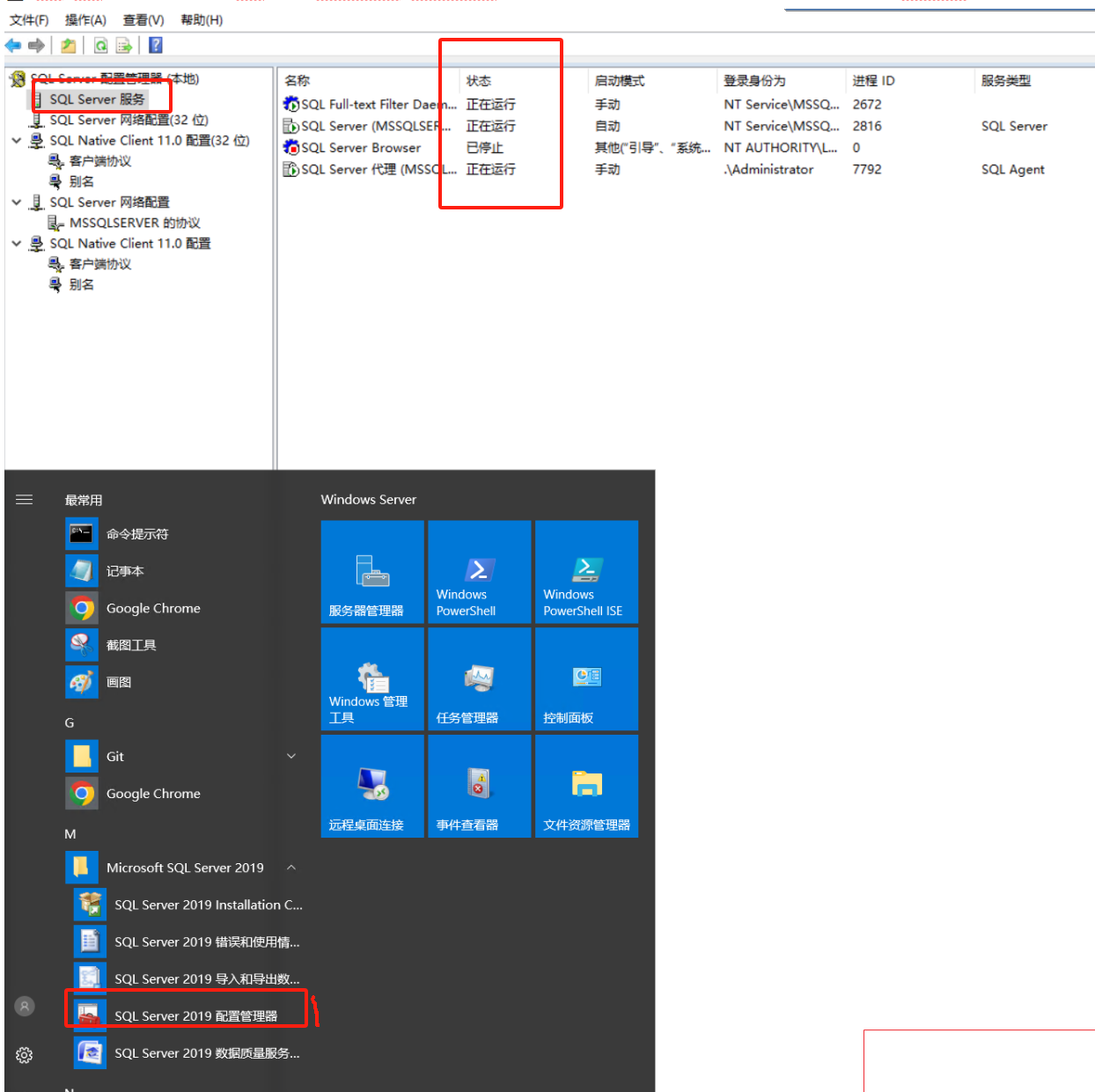Sort by the 进程 ID column header
Image resolution: width=1095 pixels, height=1092 pixels.
[x=873, y=80]
